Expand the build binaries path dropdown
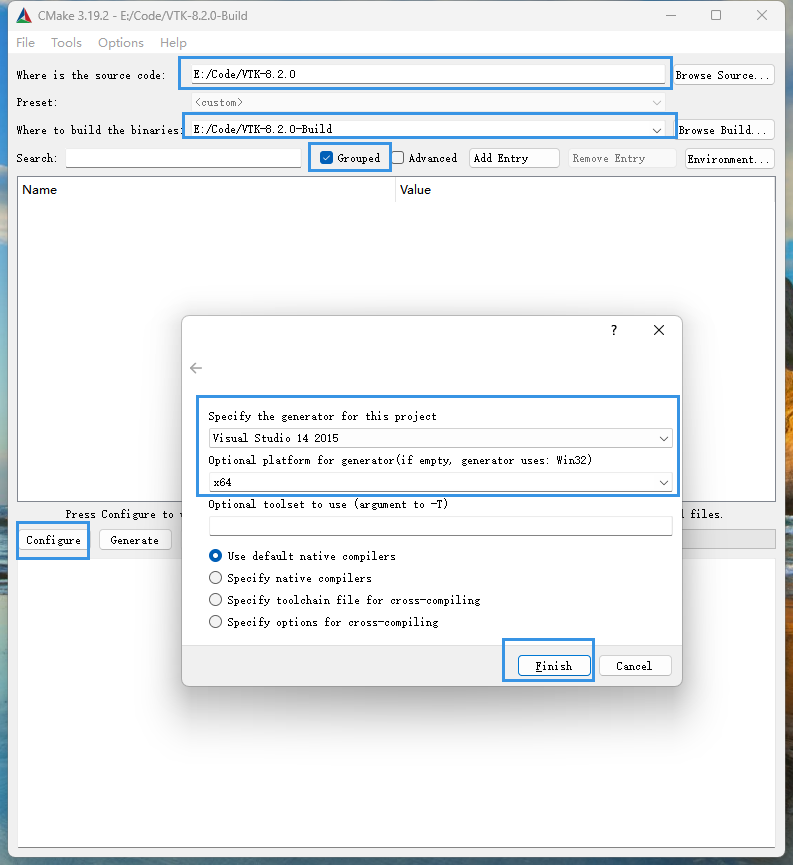 coord(657,130)
